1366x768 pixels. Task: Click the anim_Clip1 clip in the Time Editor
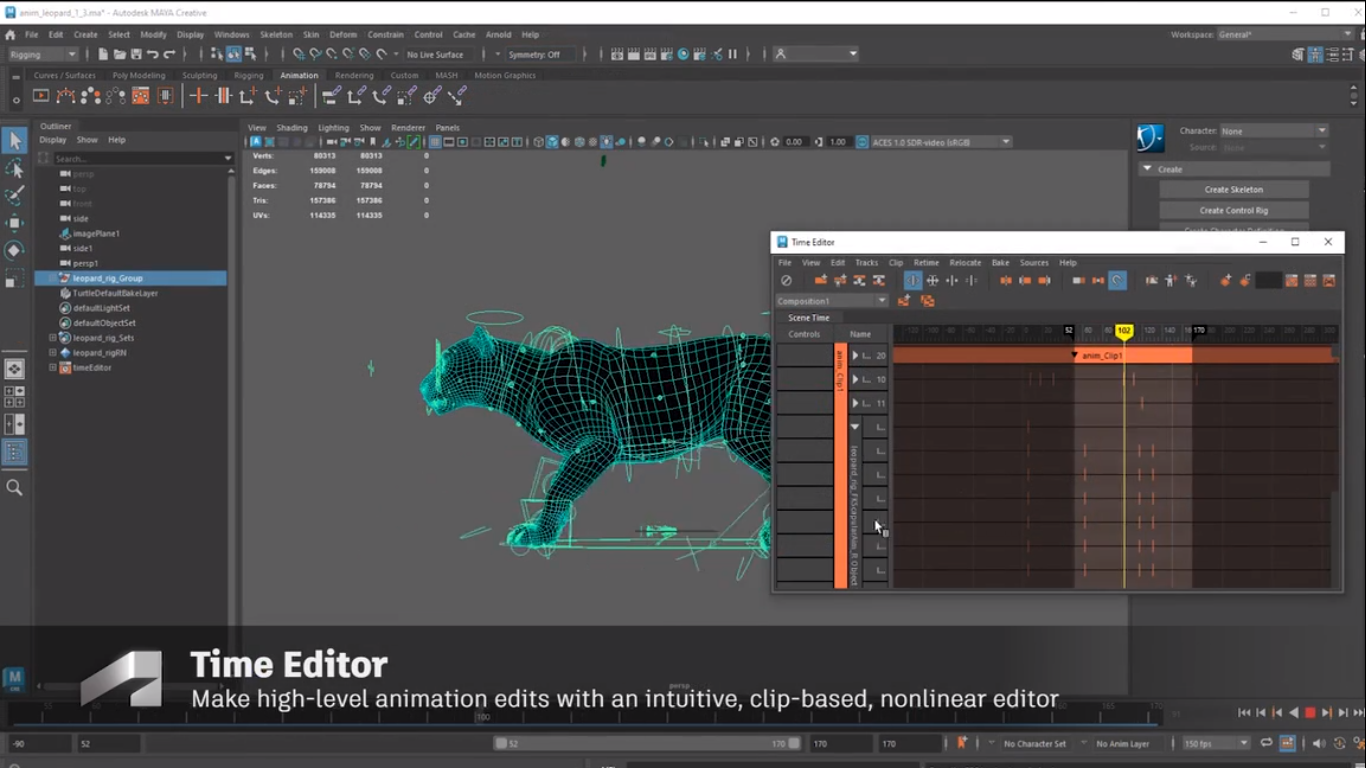(x=1132, y=355)
